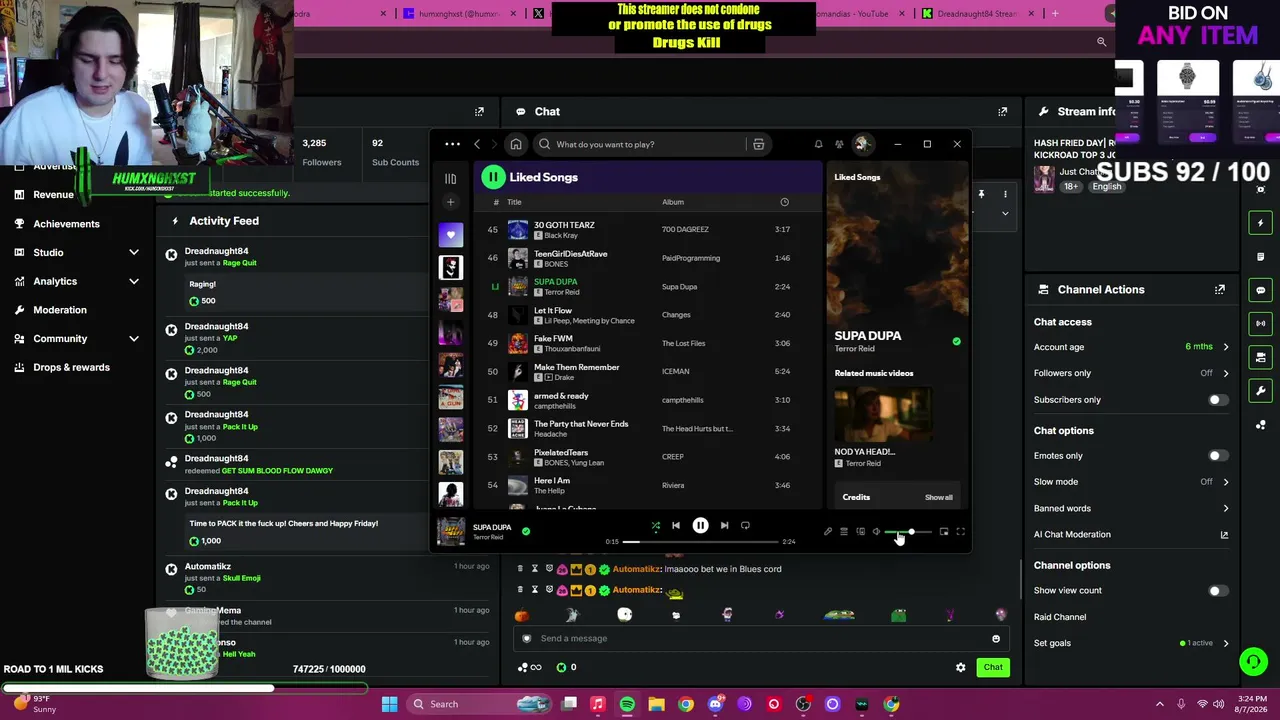
Task: Open Spotify Home
Action: coord(516,144)
